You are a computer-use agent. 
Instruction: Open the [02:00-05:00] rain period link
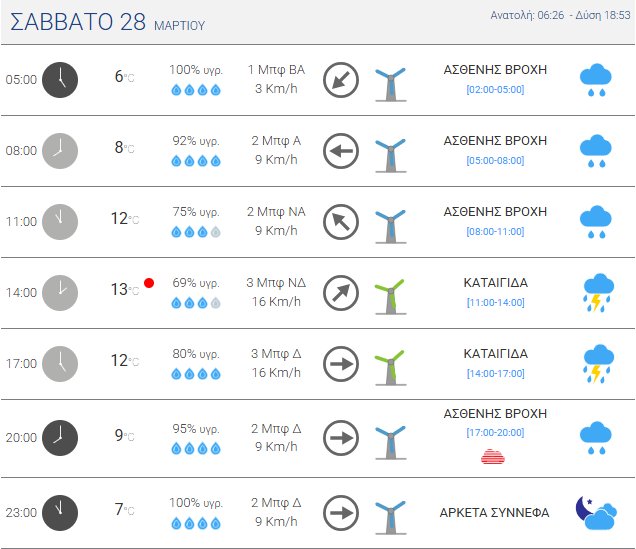coord(495,90)
